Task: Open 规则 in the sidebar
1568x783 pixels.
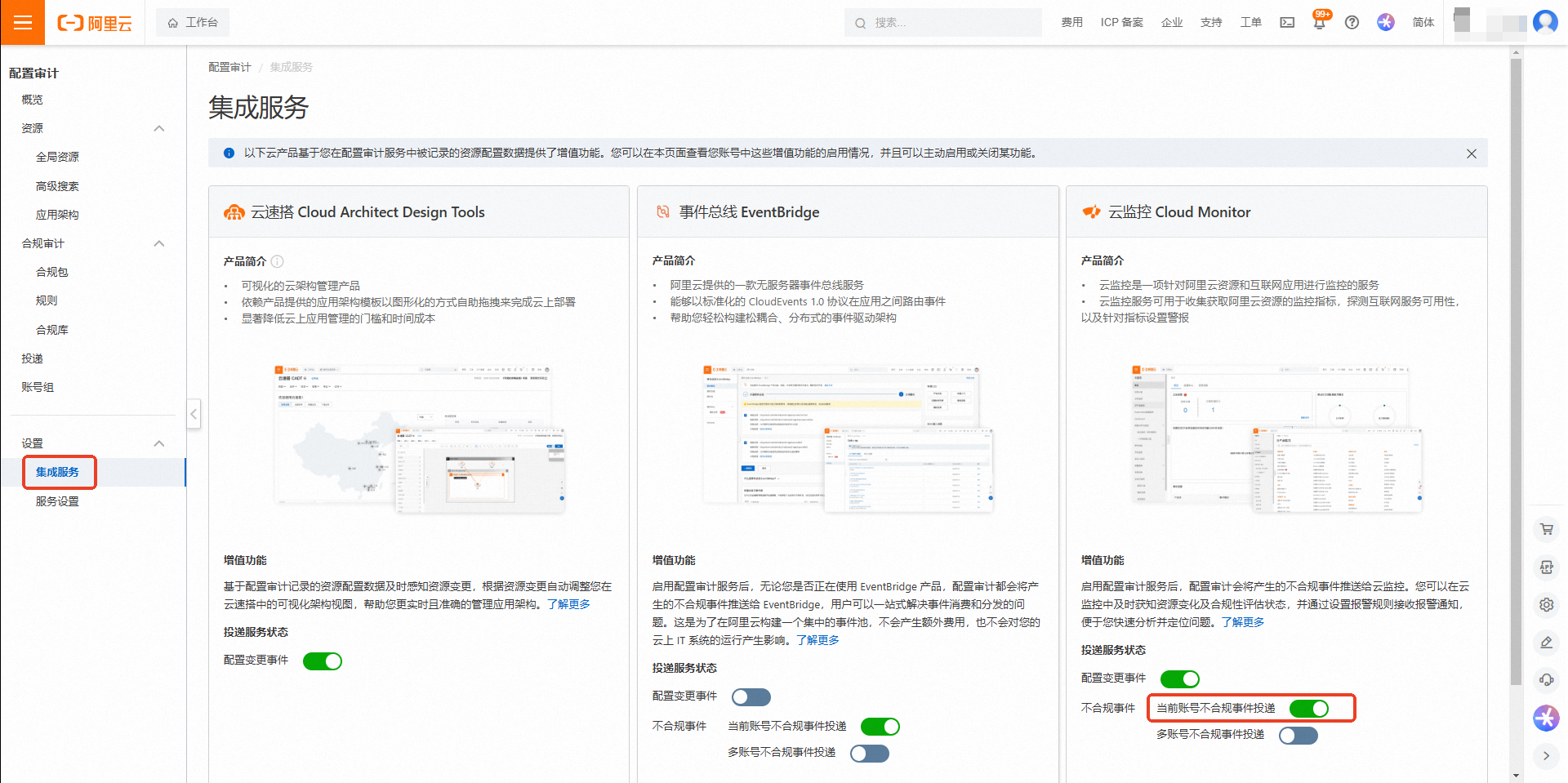Action: (47, 300)
